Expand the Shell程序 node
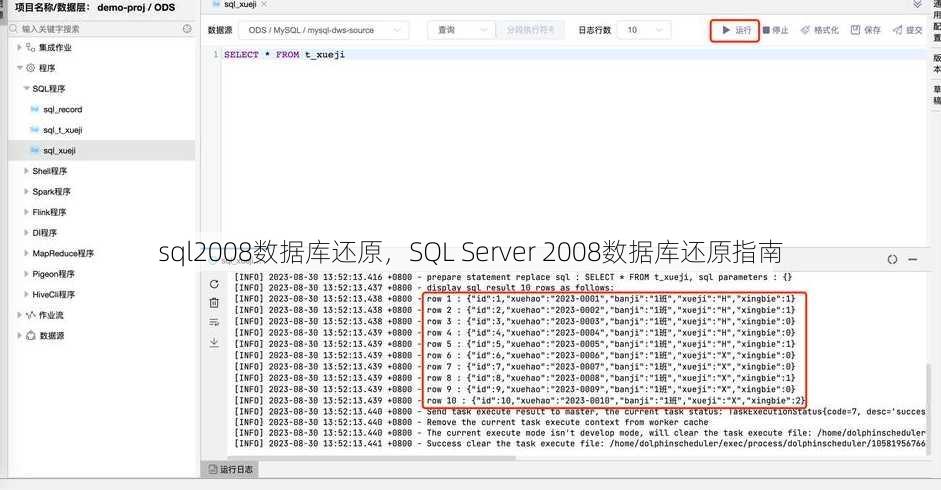This screenshot has height=490, width=941. 26,171
